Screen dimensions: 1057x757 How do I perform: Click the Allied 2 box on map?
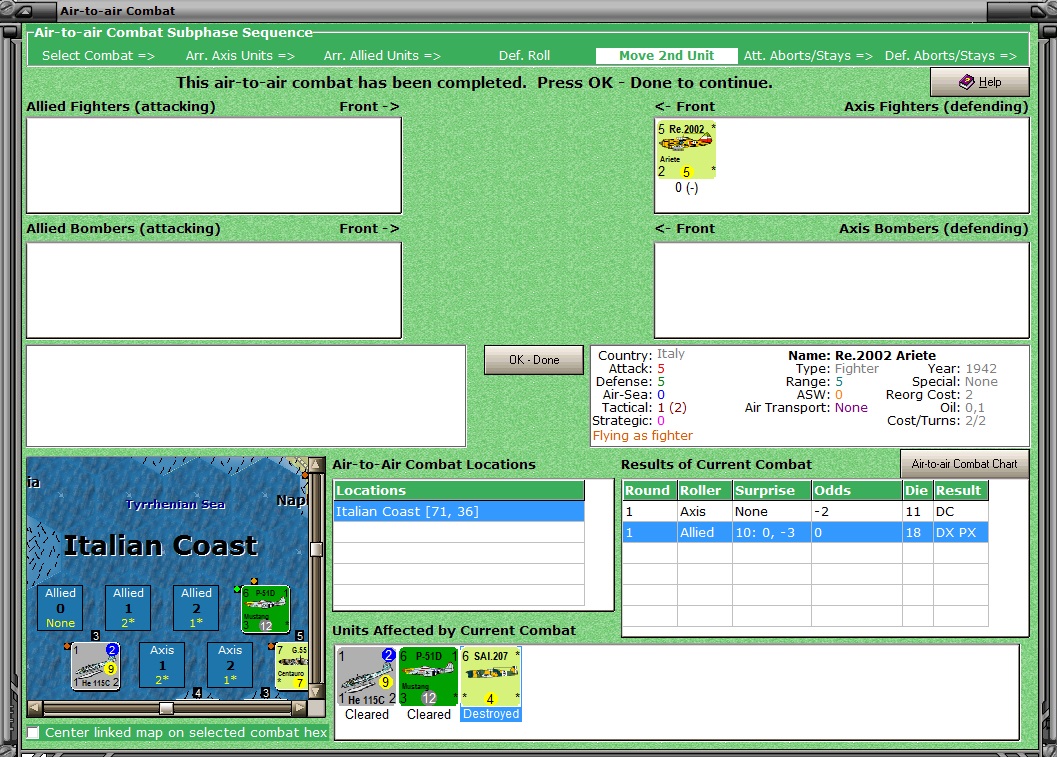(x=196, y=607)
